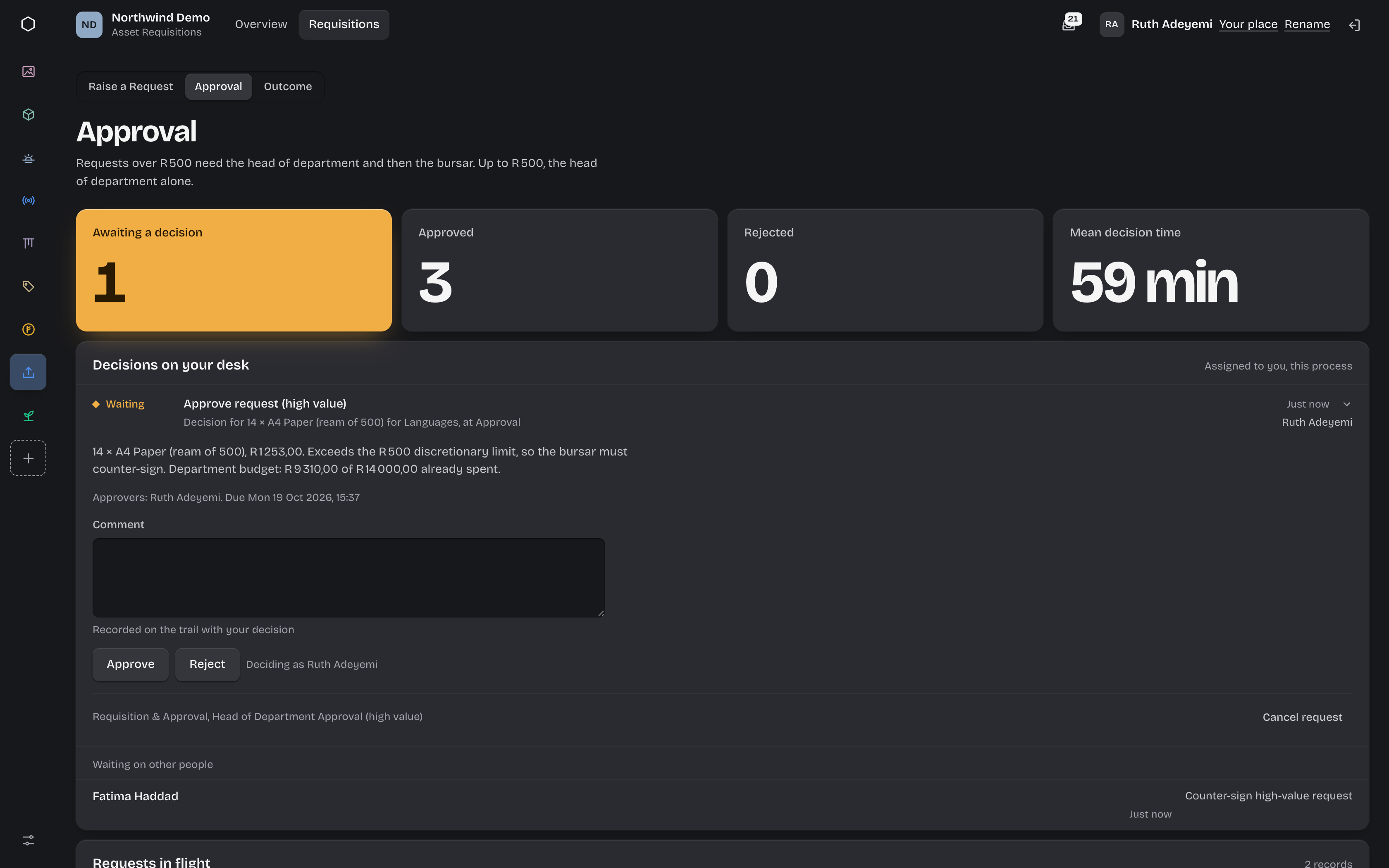1389x868 pixels.
Task: Open the sunrise sidebar icon
Action: [x=28, y=157]
